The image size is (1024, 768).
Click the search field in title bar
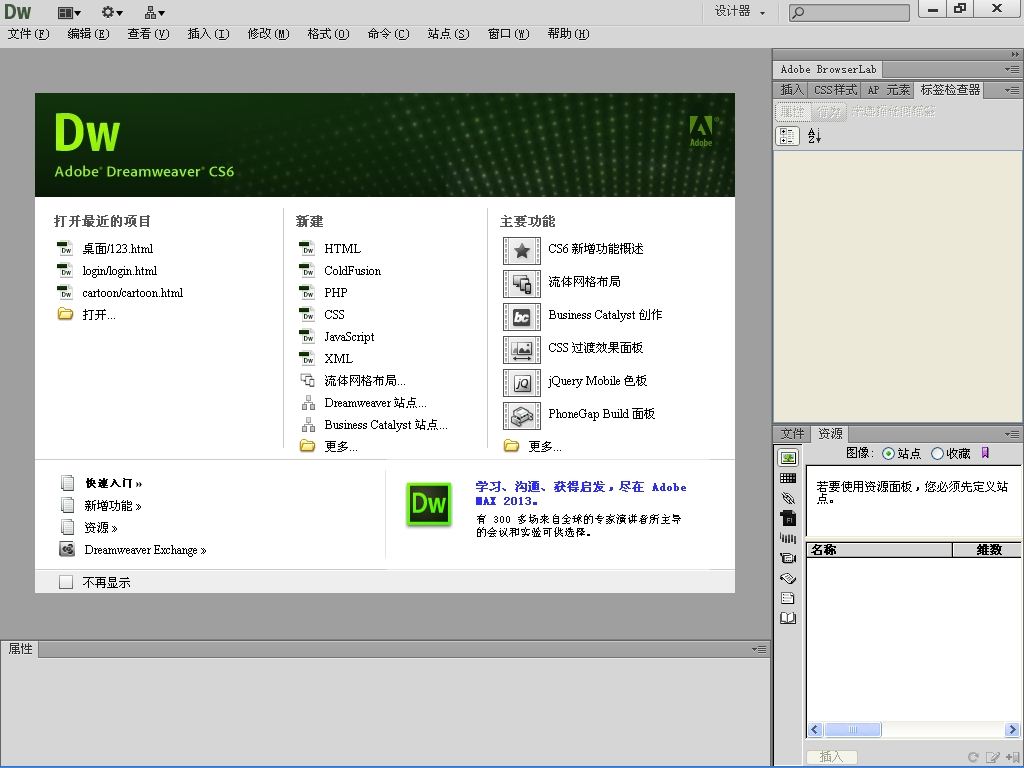849,12
